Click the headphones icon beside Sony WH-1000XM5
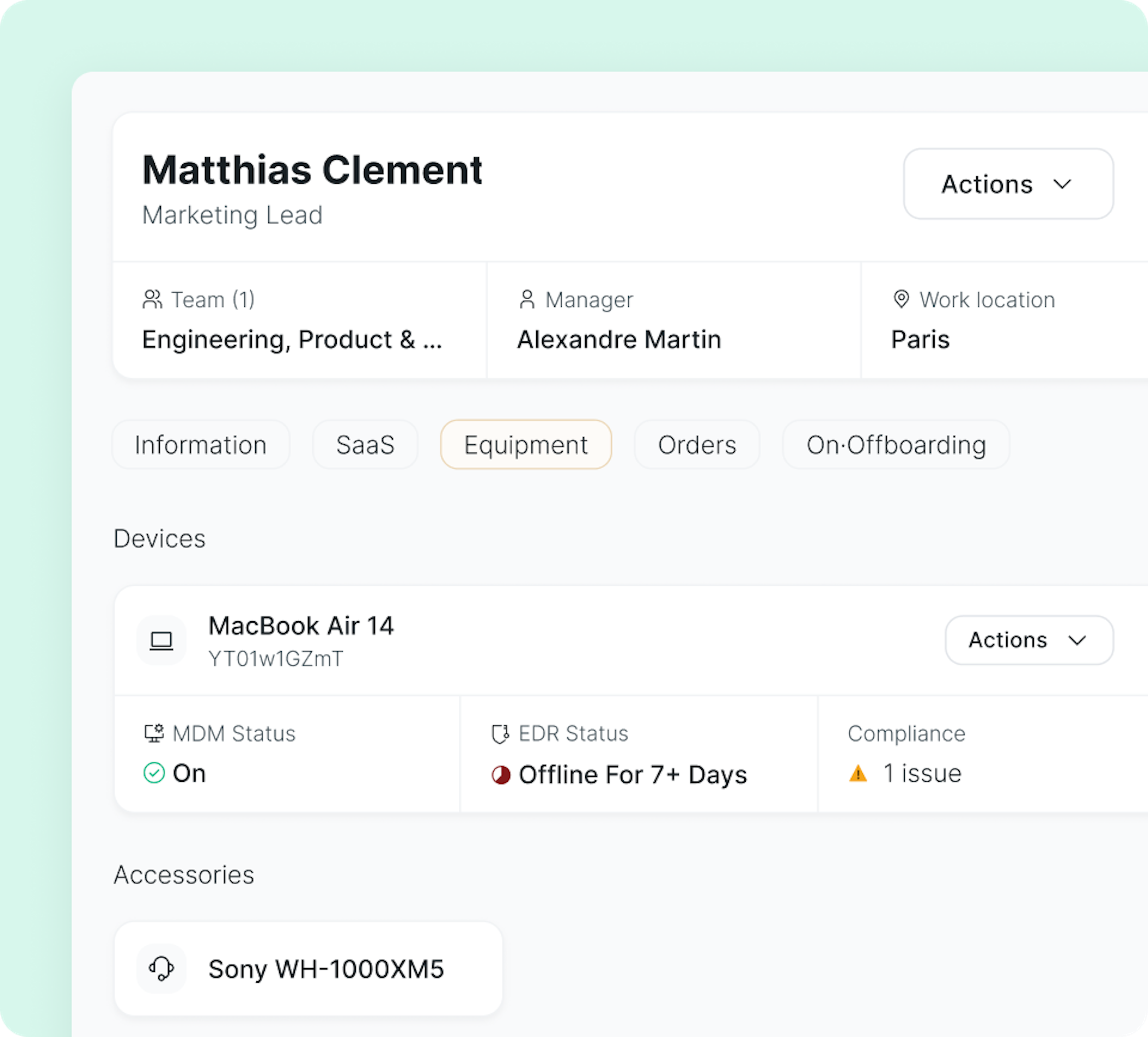This screenshot has height=1037, width=1148. [161, 969]
